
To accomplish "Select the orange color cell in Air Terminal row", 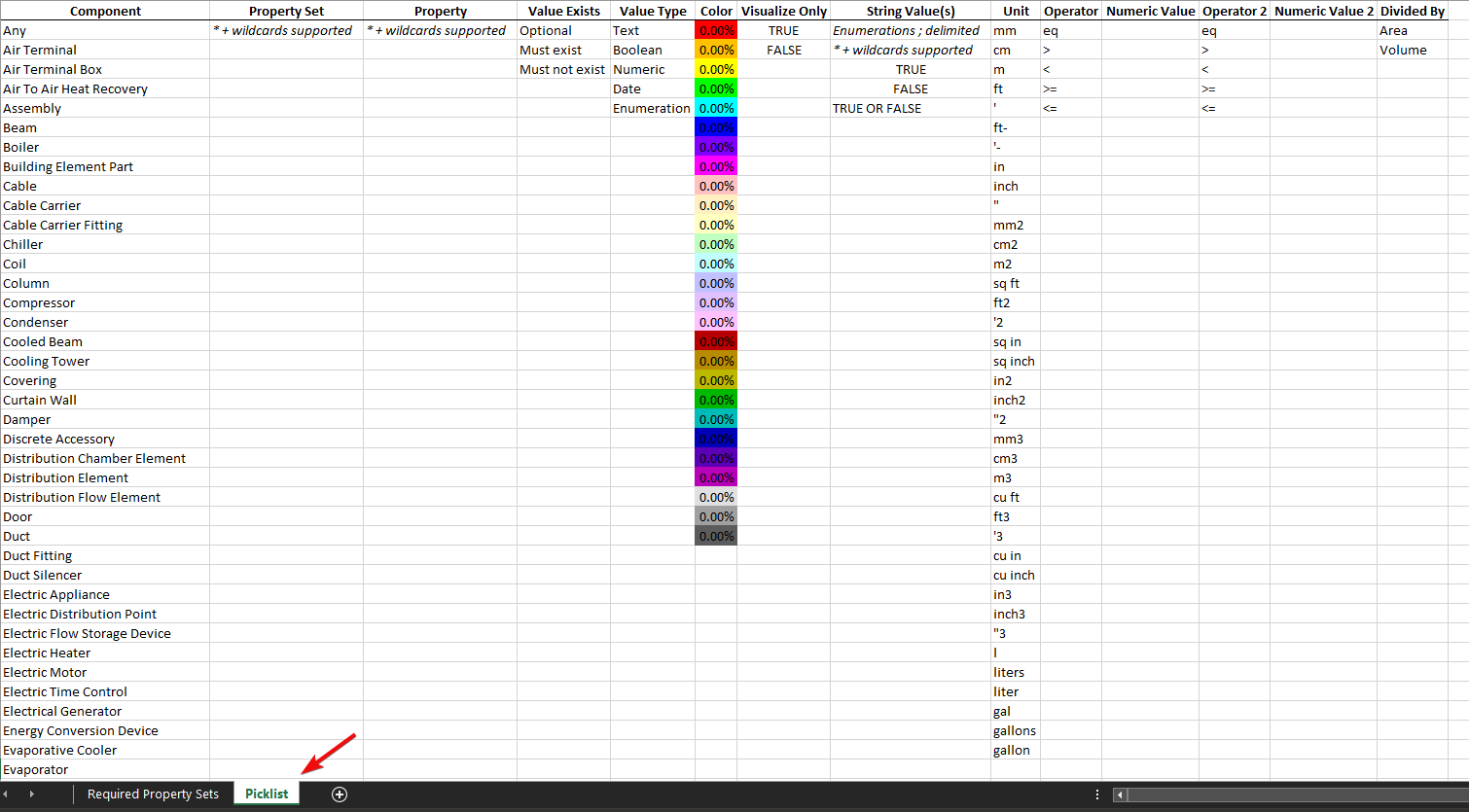I will click(716, 50).
